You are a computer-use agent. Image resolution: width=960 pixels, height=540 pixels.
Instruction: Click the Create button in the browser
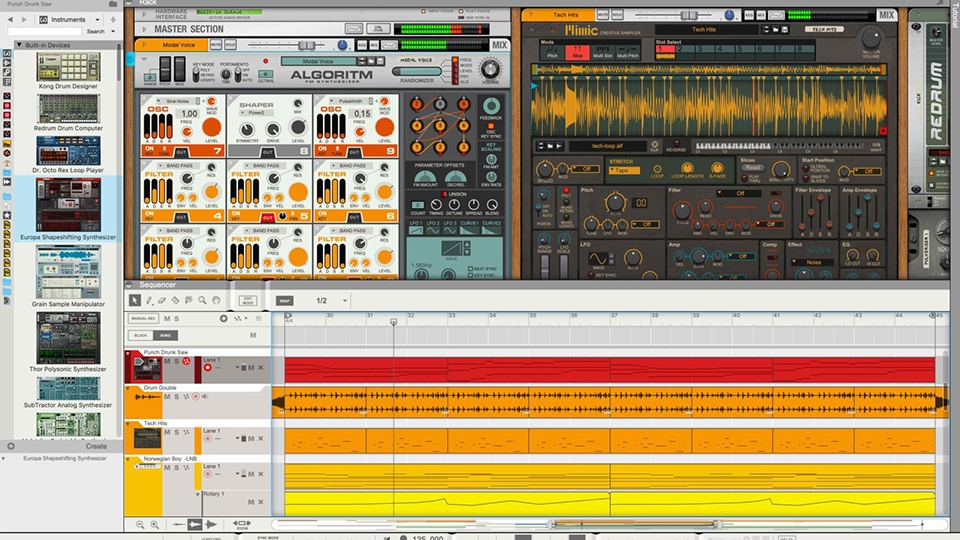tap(96, 446)
